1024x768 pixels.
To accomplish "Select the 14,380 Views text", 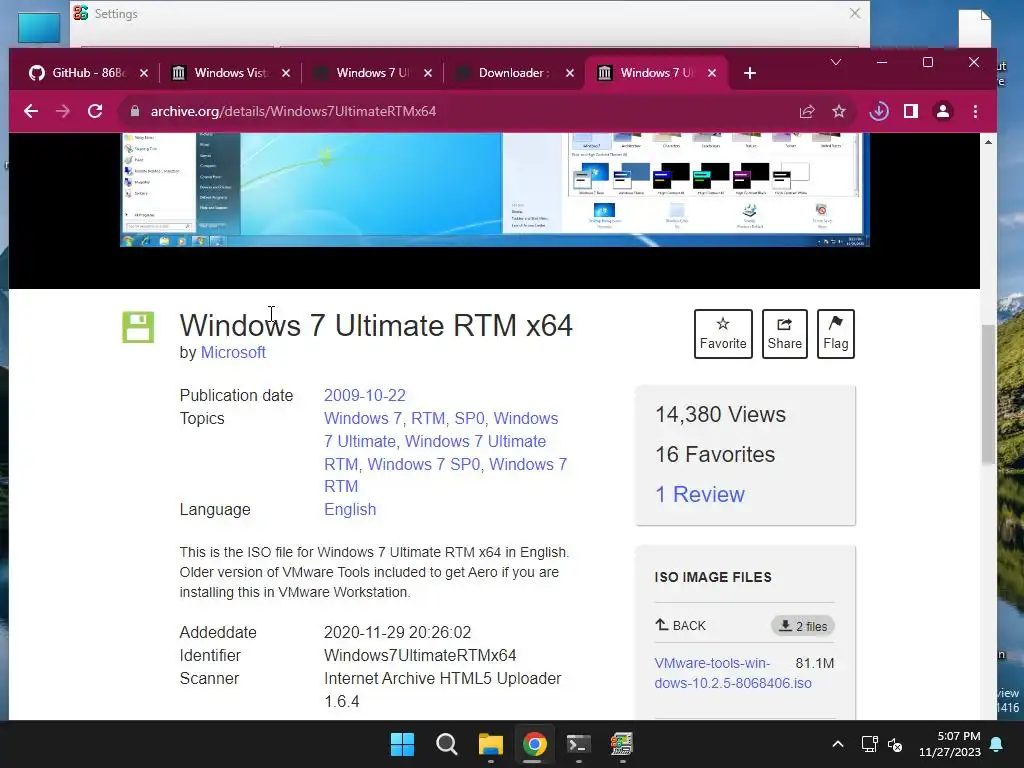I will pos(720,415).
